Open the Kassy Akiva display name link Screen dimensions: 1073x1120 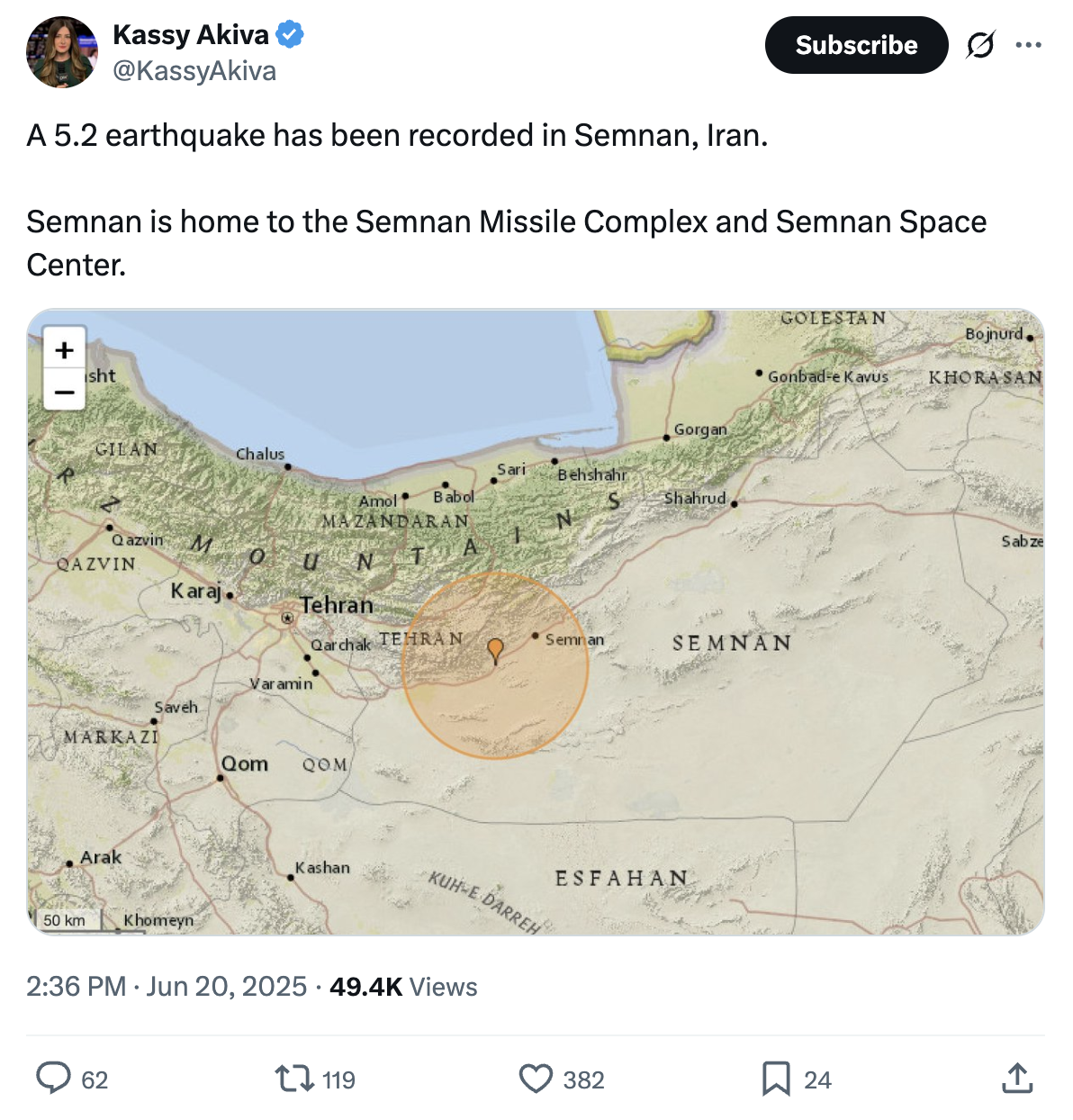pyautogui.click(x=191, y=34)
